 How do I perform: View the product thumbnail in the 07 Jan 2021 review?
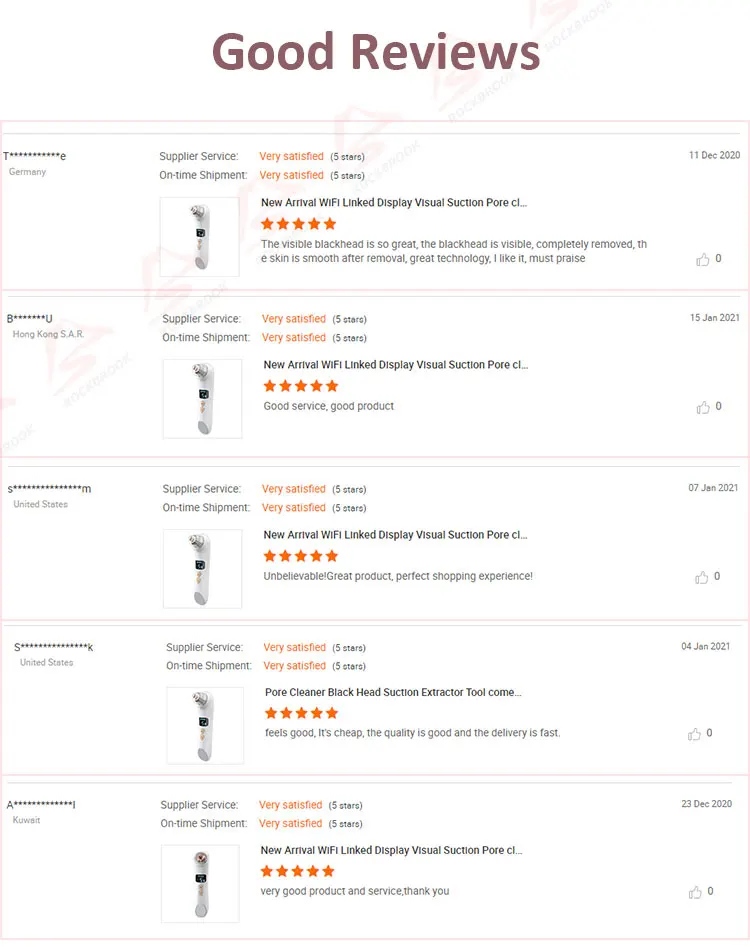[x=203, y=569]
